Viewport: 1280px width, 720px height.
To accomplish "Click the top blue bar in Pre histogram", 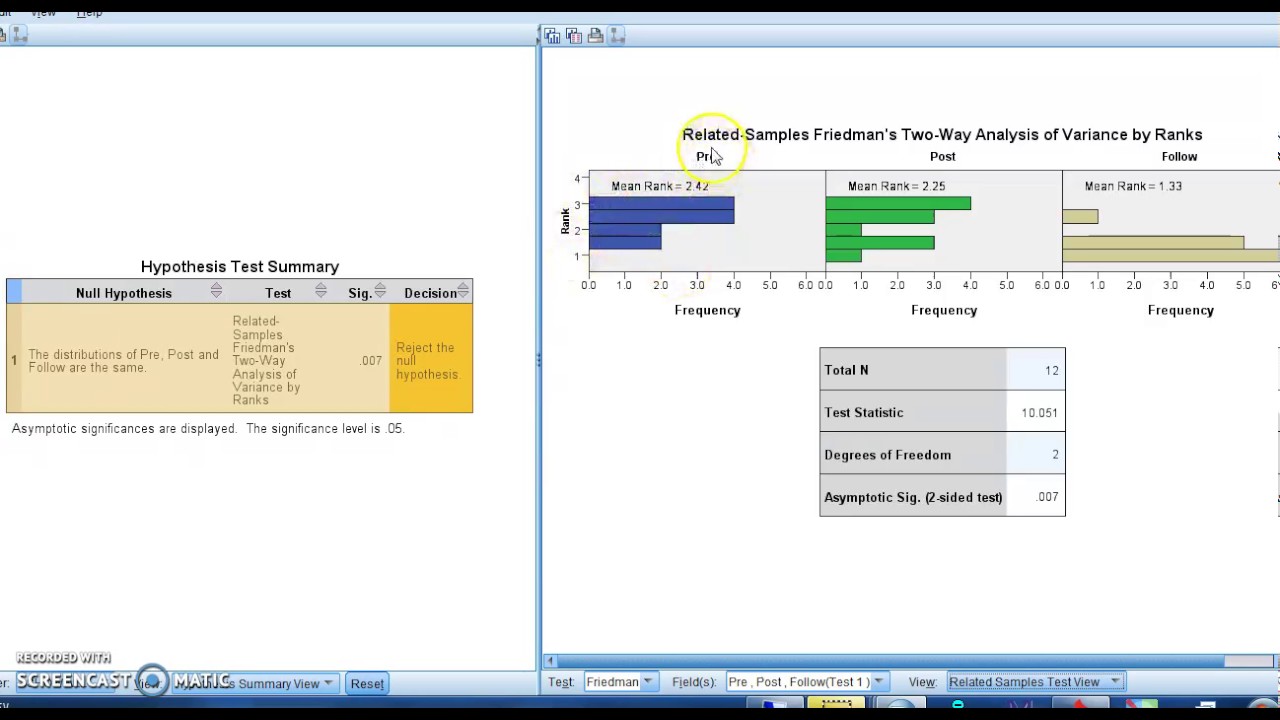I will pyautogui.click(x=661, y=204).
